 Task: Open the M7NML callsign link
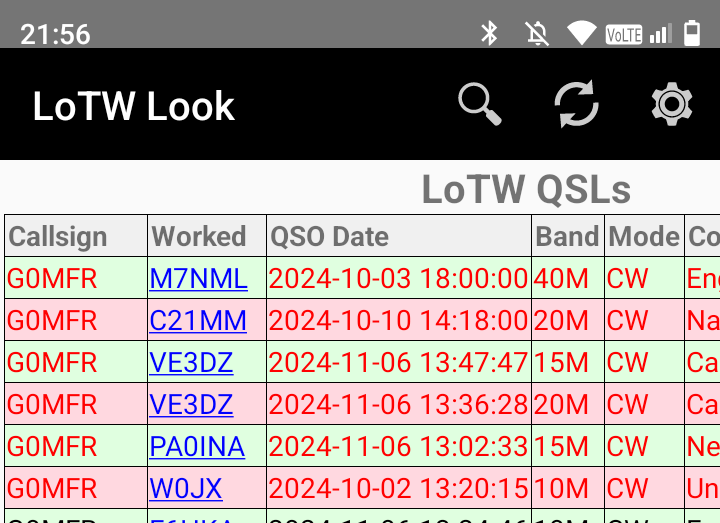pos(198,278)
